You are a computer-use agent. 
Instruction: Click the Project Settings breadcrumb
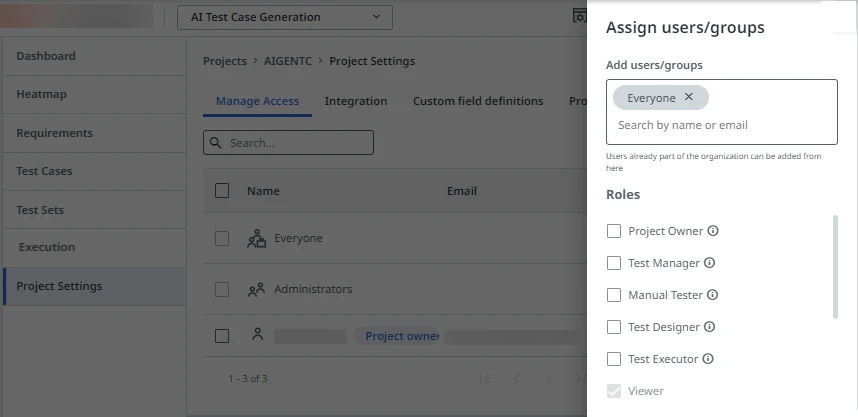[372, 61]
